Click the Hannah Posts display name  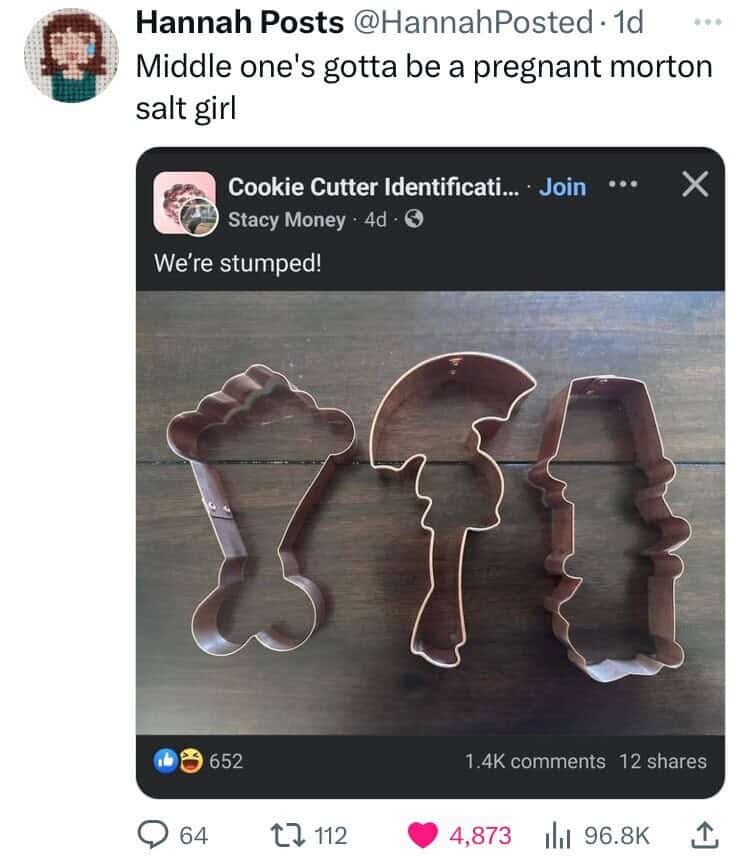[240, 23]
